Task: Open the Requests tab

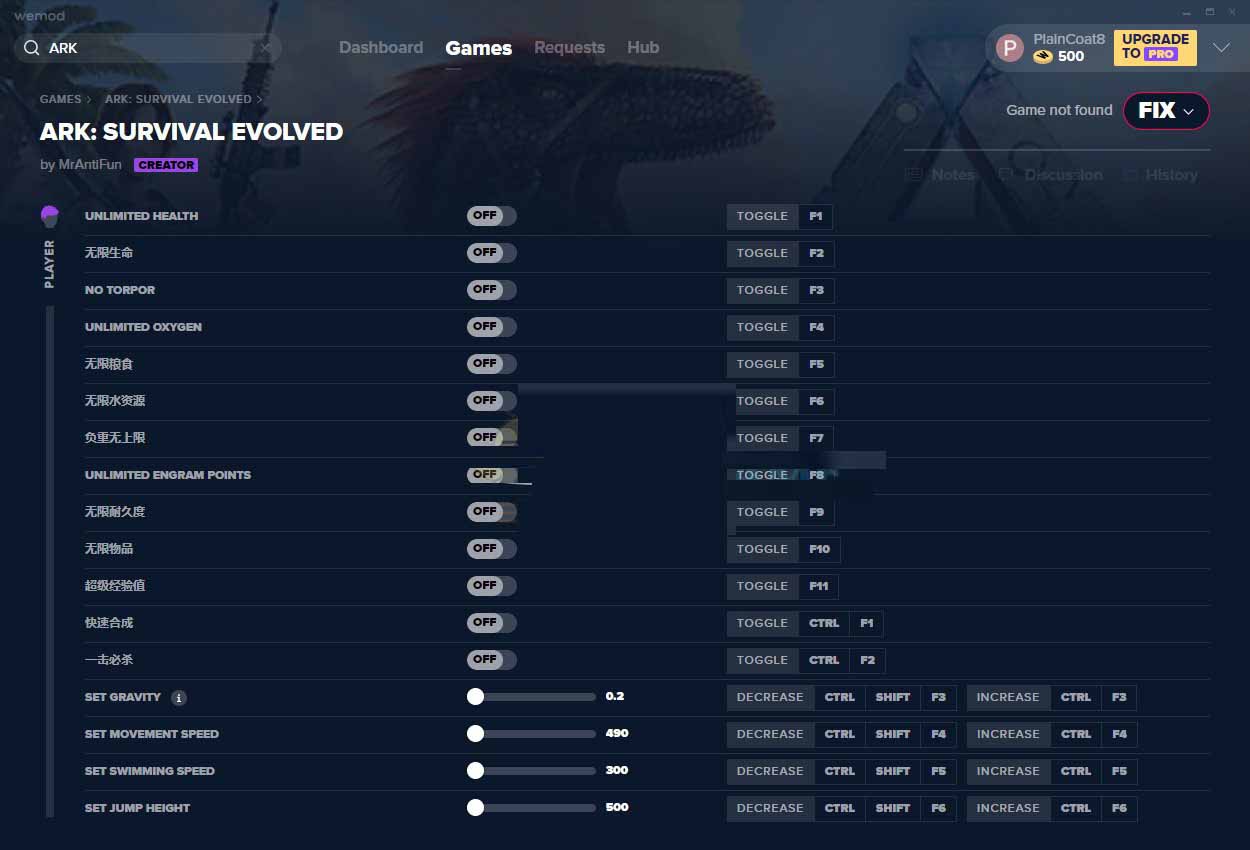Action: coord(569,47)
